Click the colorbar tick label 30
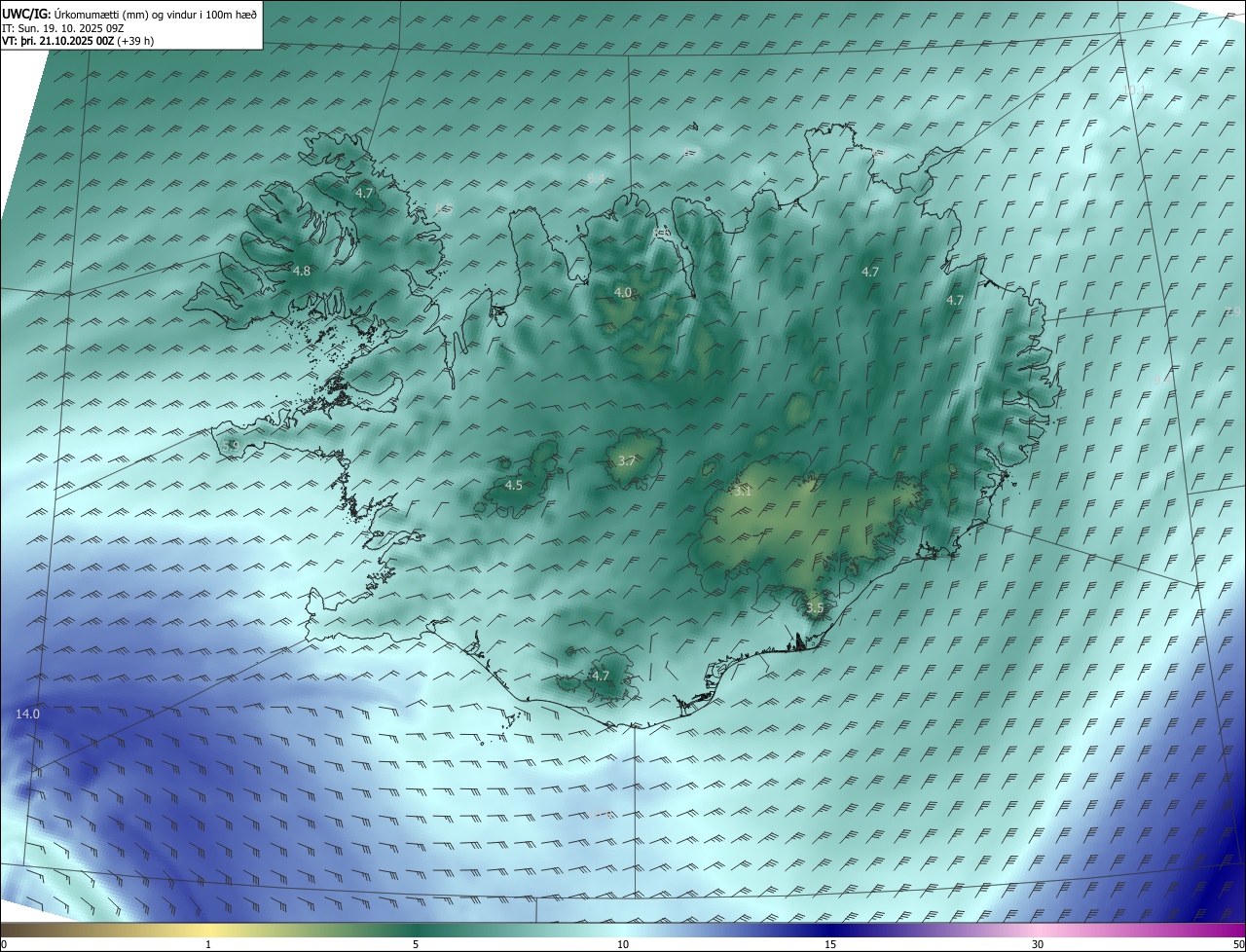The width and height of the screenshot is (1246, 952). click(1038, 944)
